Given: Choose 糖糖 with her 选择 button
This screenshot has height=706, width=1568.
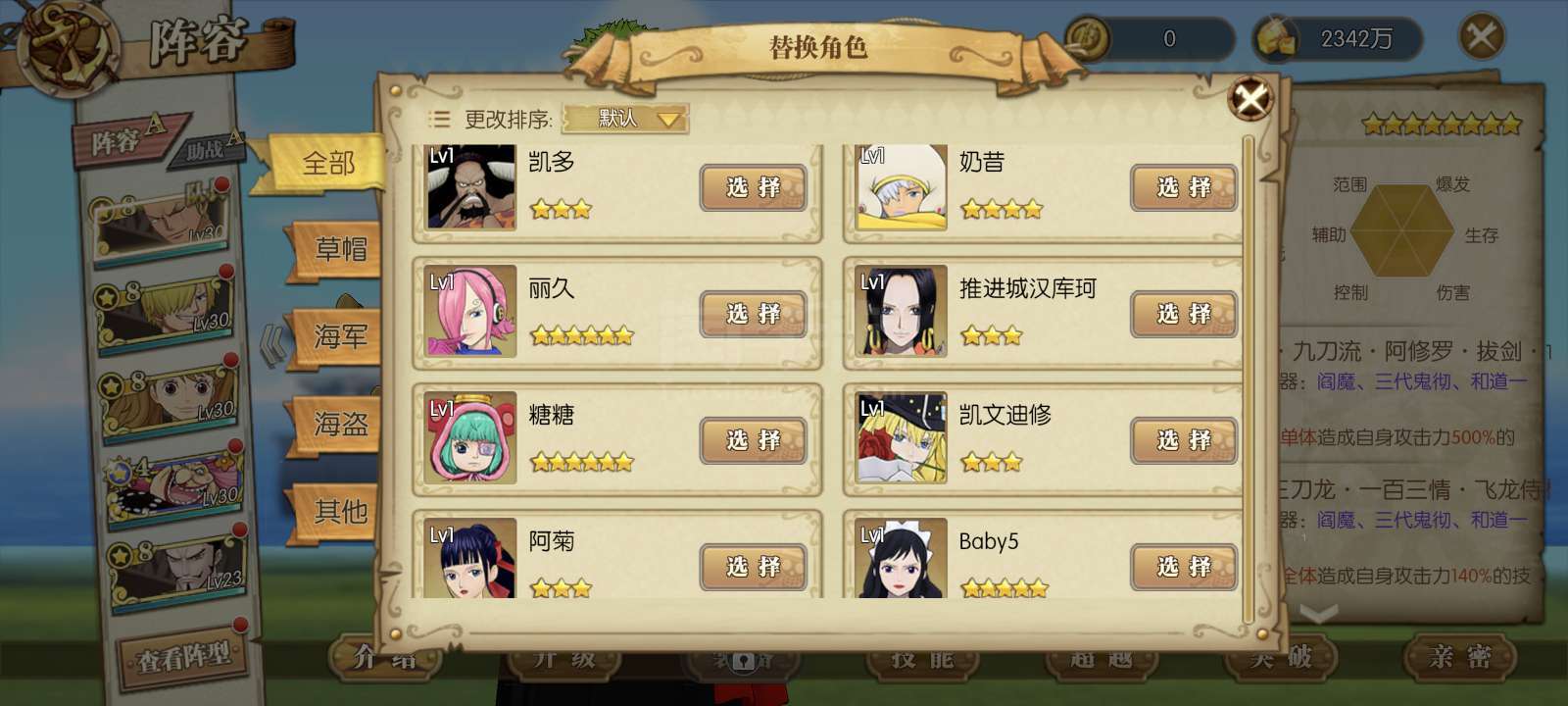Looking at the screenshot, I should (x=753, y=440).
